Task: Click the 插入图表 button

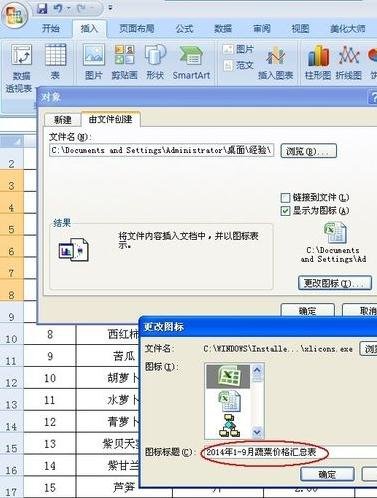Action: click(275, 63)
